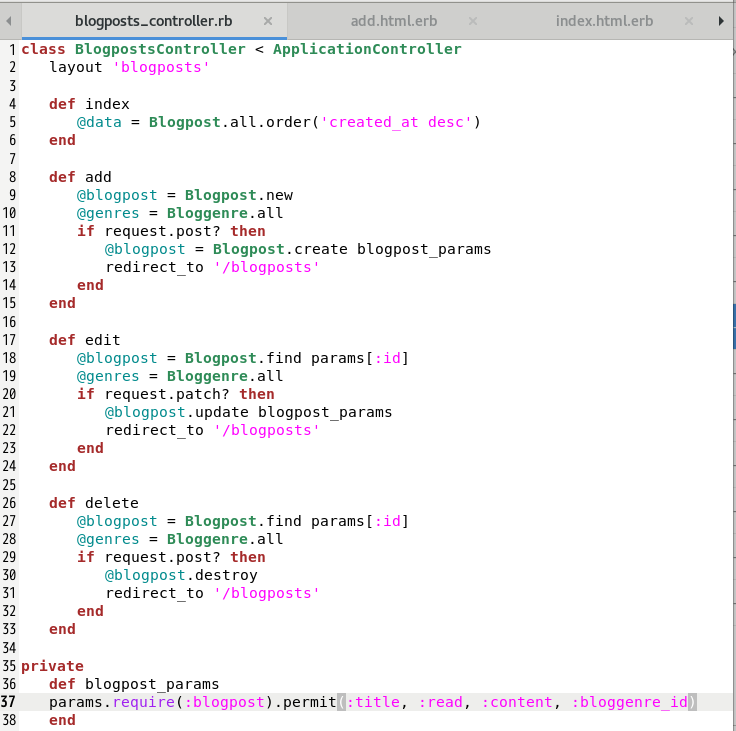Image resolution: width=736 pixels, height=731 pixels.
Task: Click the 'blogposts' layout string on line 2
Action: tap(161, 67)
